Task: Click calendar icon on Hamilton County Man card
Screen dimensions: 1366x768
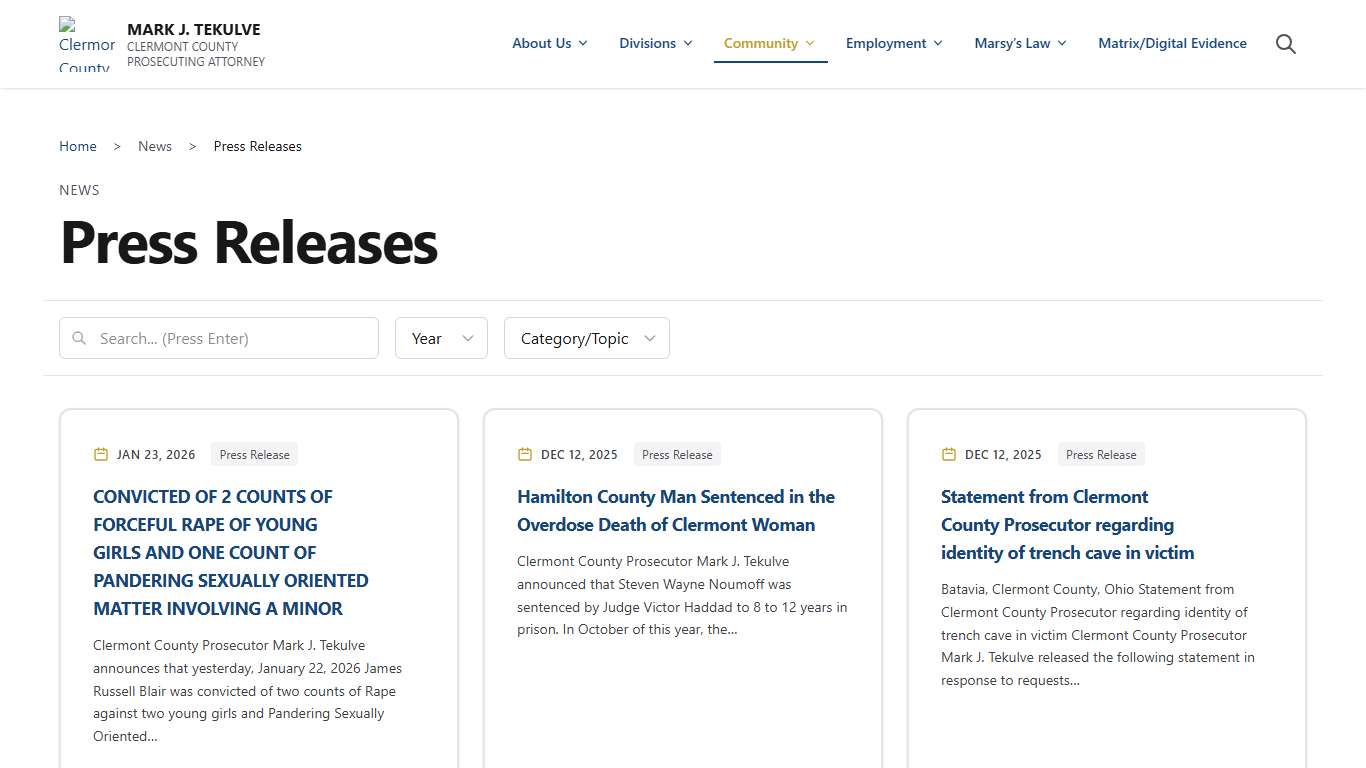Action: click(525, 454)
